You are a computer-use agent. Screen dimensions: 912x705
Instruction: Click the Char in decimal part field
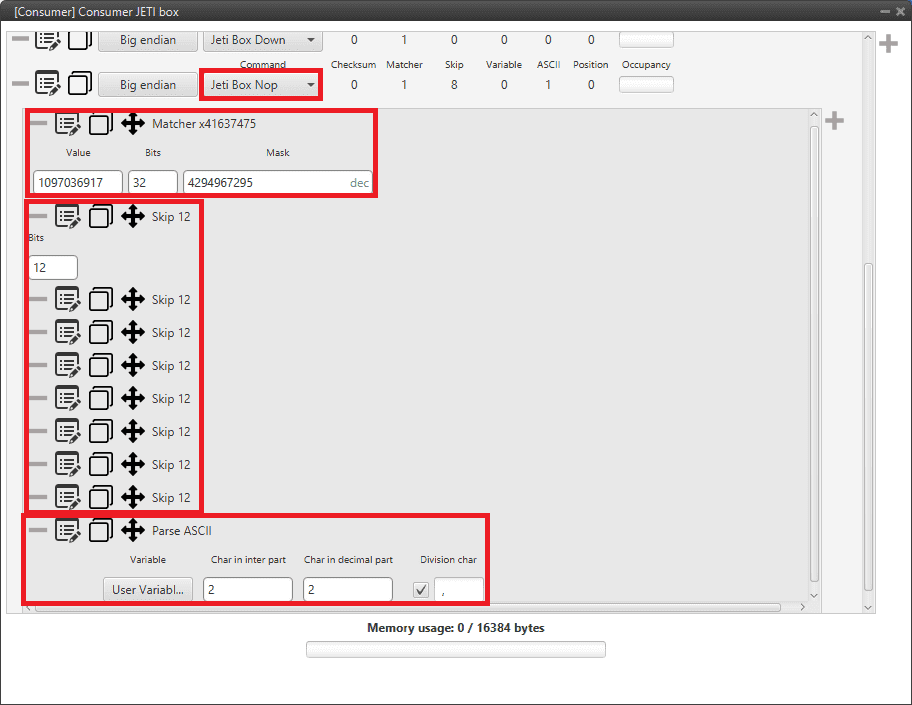(x=347, y=590)
